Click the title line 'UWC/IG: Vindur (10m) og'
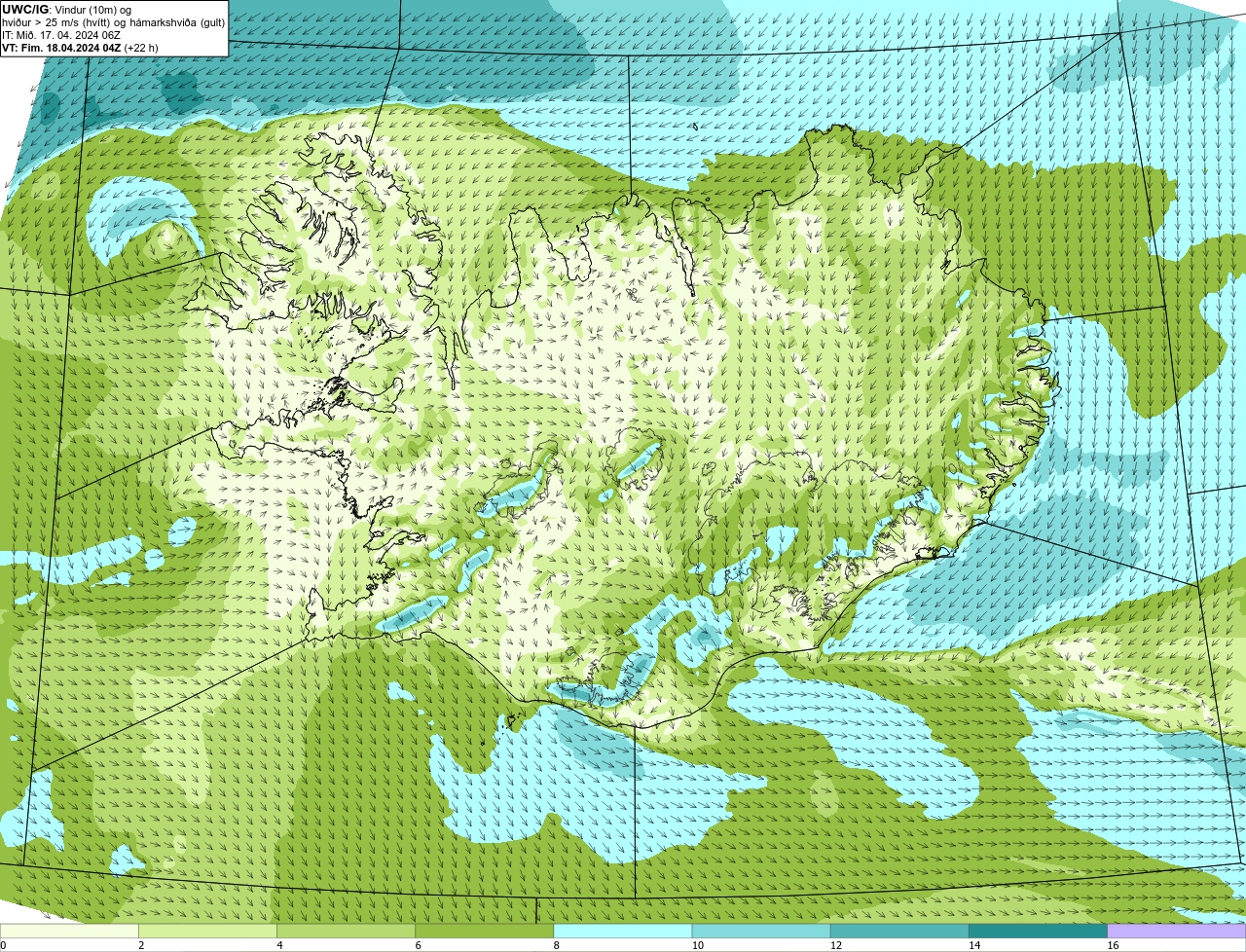The height and width of the screenshot is (952, 1246). click(66, 10)
